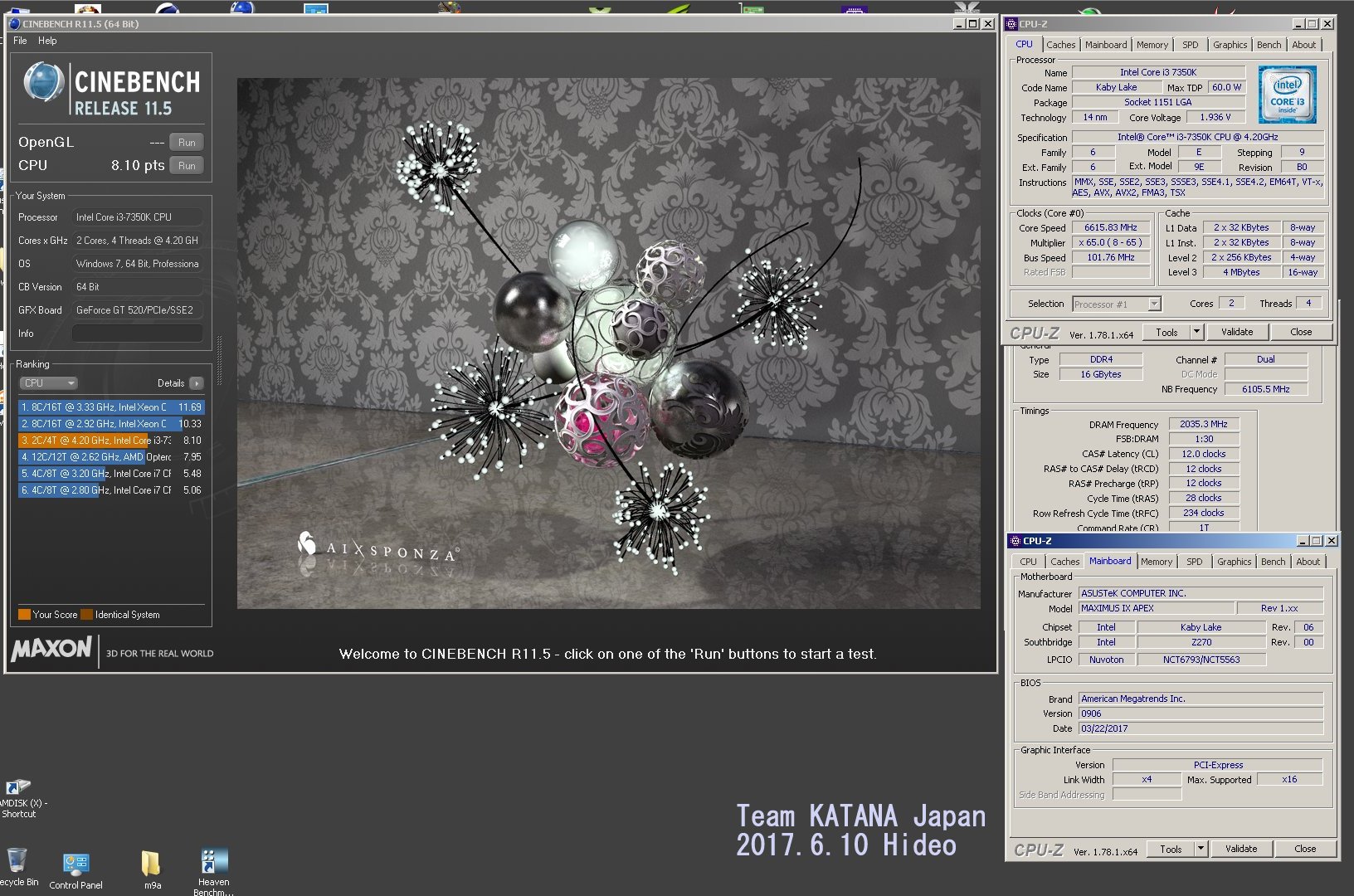Select ranking row 1 Xeon 11.69

[111, 407]
